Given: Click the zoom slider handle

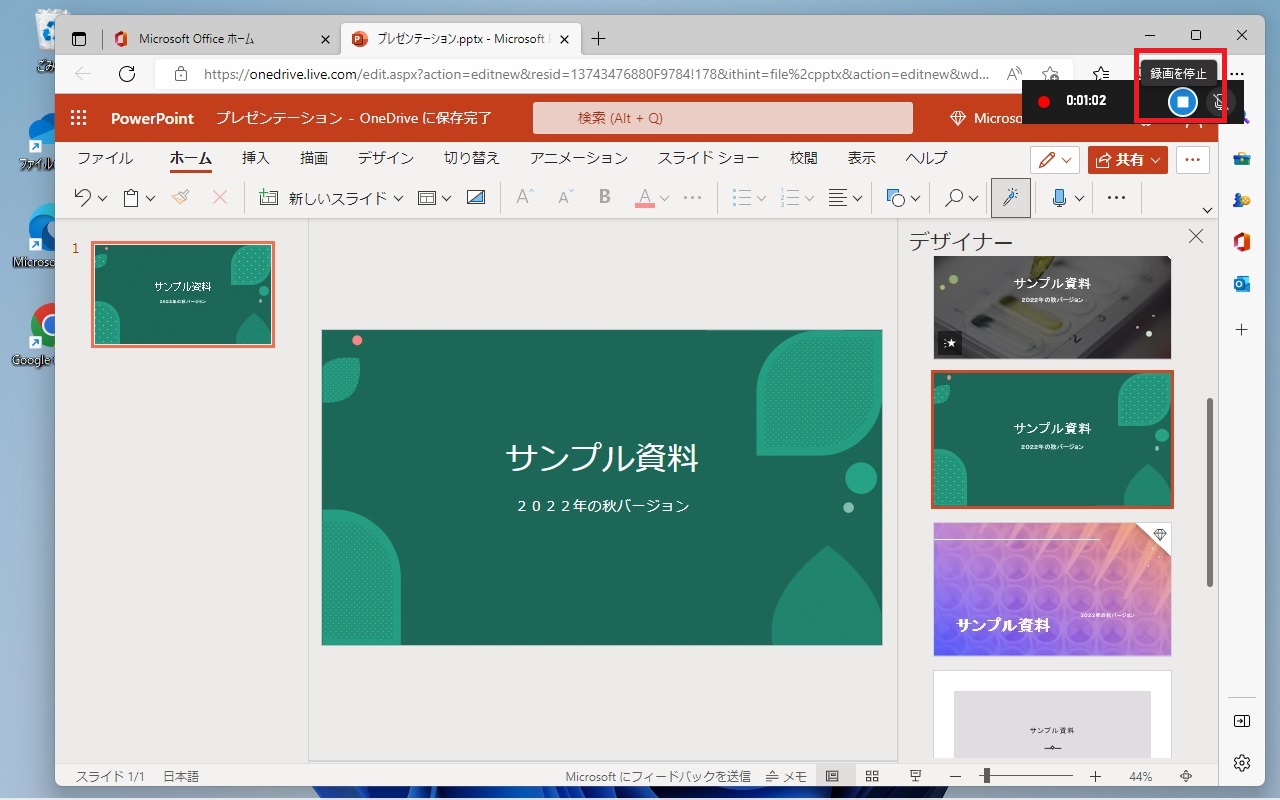Looking at the screenshot, I should [986, 776].
